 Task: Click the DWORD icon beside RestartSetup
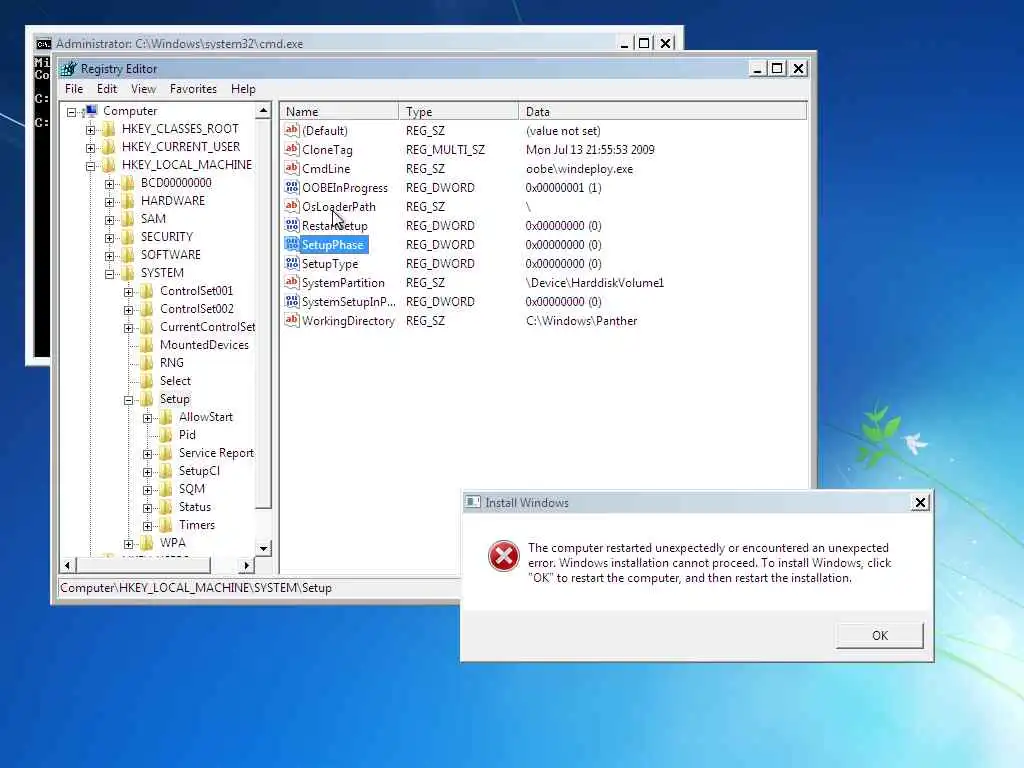(x=291, y=225)
